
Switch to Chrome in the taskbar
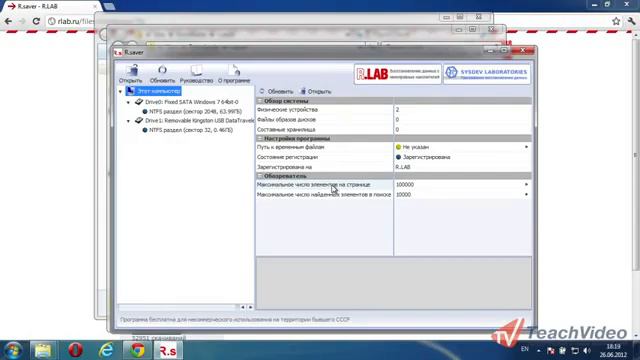(138, 351)
